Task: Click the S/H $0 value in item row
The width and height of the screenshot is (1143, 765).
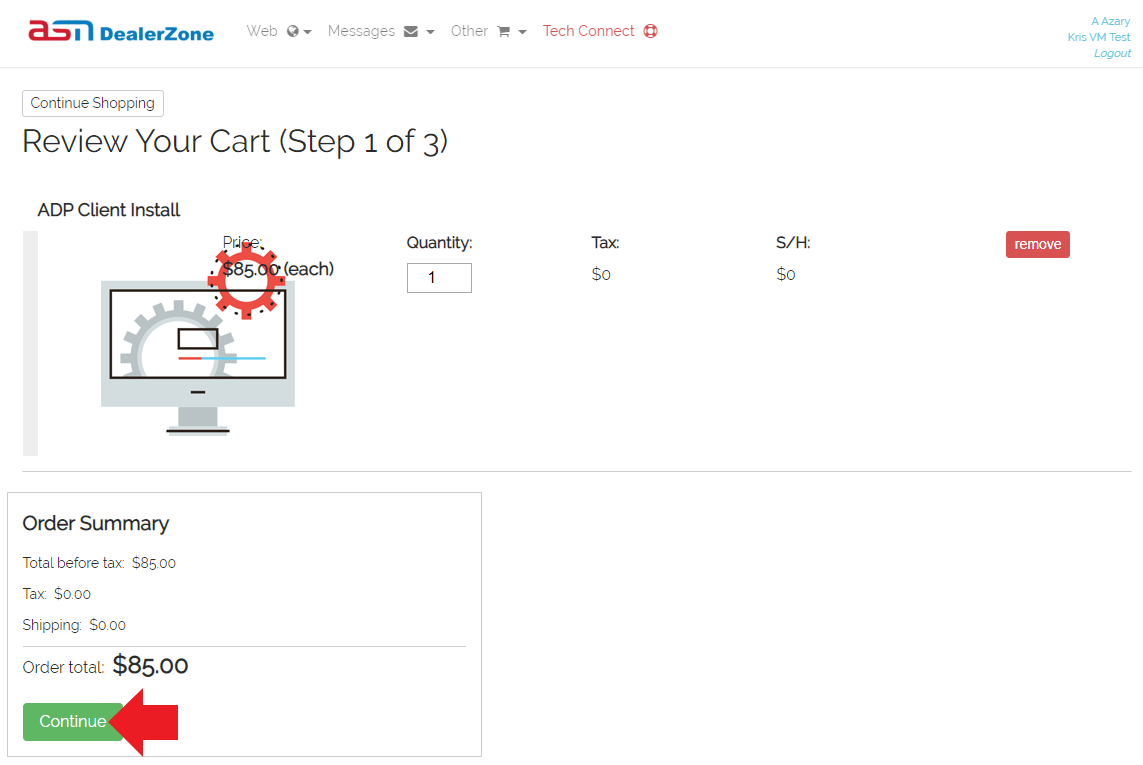Action: point(785,274)
